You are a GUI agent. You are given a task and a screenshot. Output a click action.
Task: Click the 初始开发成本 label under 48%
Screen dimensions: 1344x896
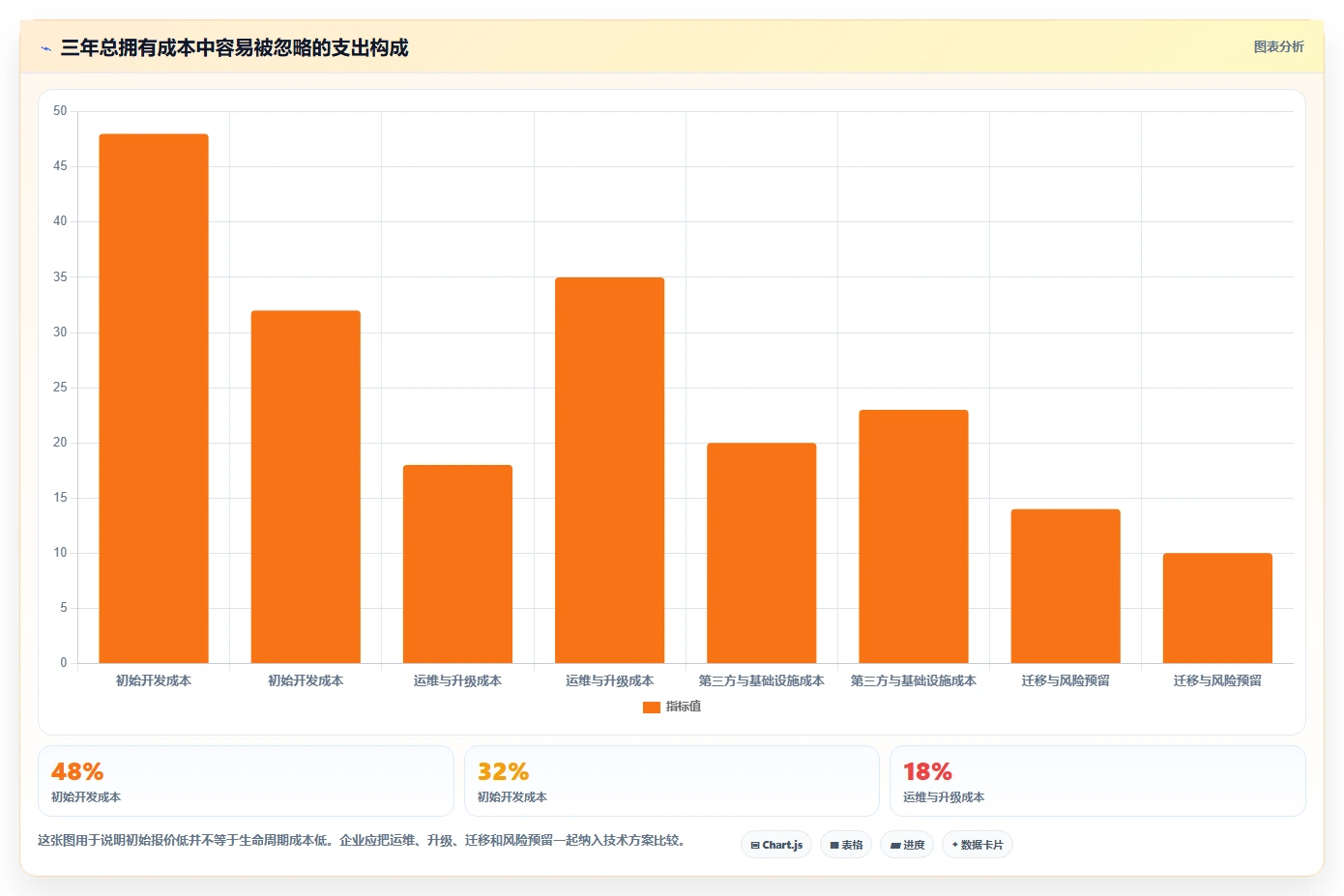point(86,797)
